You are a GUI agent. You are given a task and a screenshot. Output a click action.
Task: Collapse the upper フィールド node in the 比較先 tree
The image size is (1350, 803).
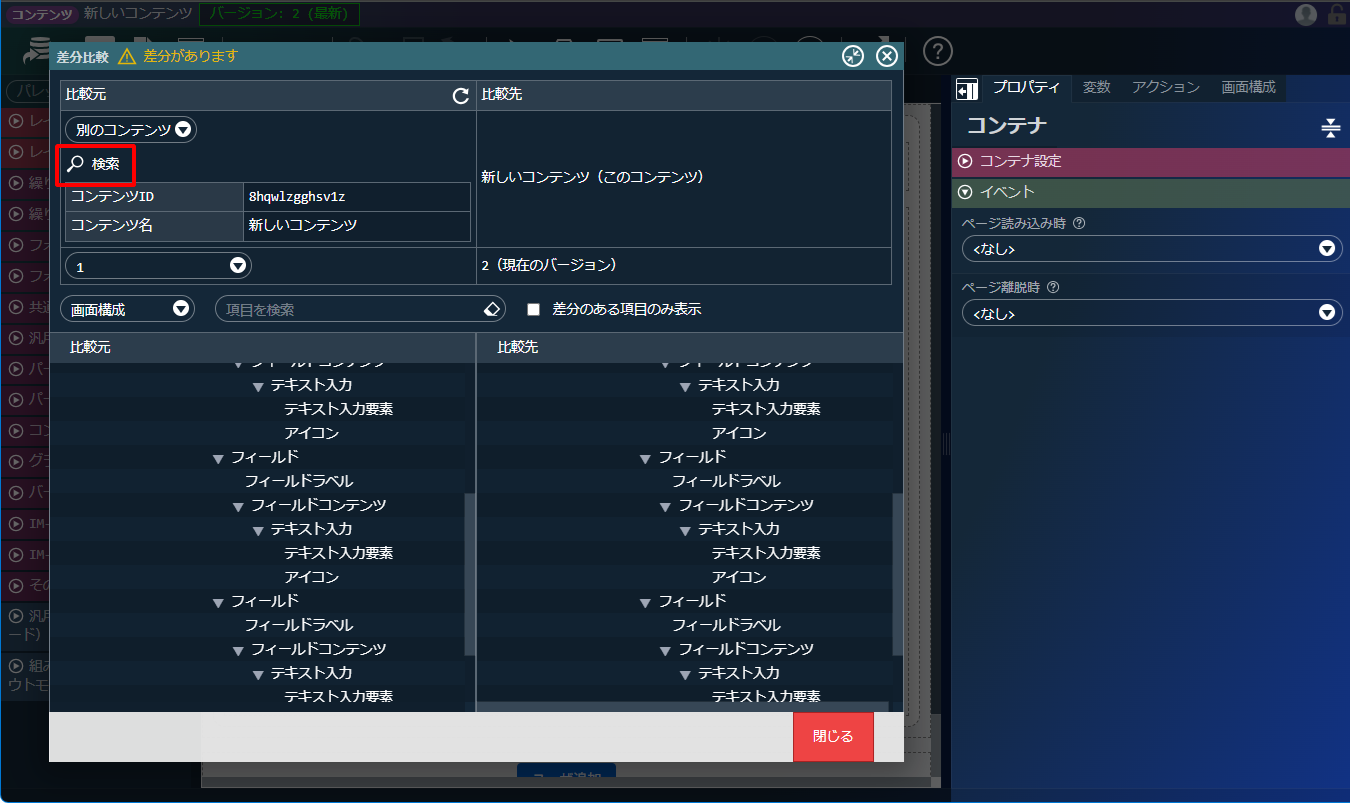coord(646,458)
